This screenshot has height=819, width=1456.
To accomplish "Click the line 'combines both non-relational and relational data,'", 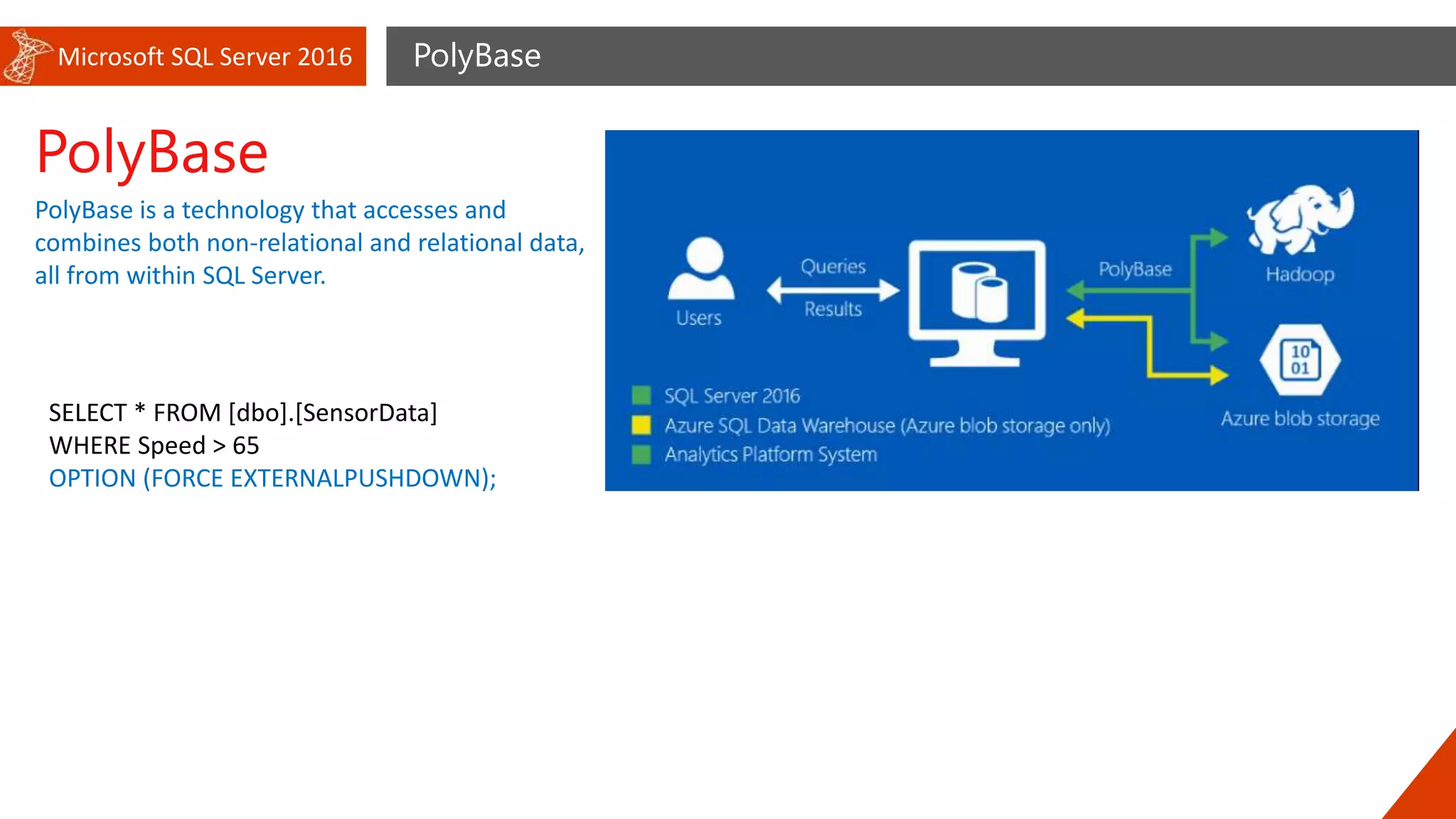I will click(x=310, y=242).
